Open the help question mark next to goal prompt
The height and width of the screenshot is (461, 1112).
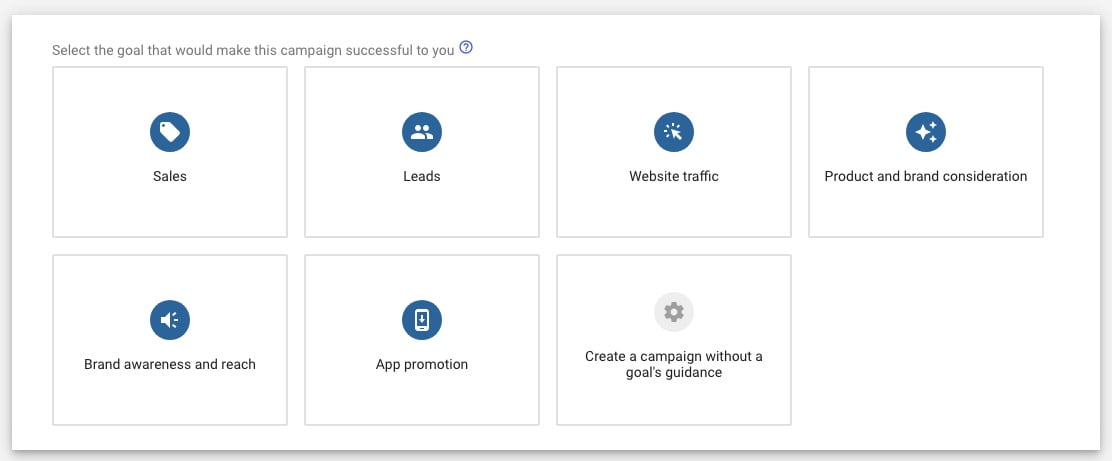[466, 48]
